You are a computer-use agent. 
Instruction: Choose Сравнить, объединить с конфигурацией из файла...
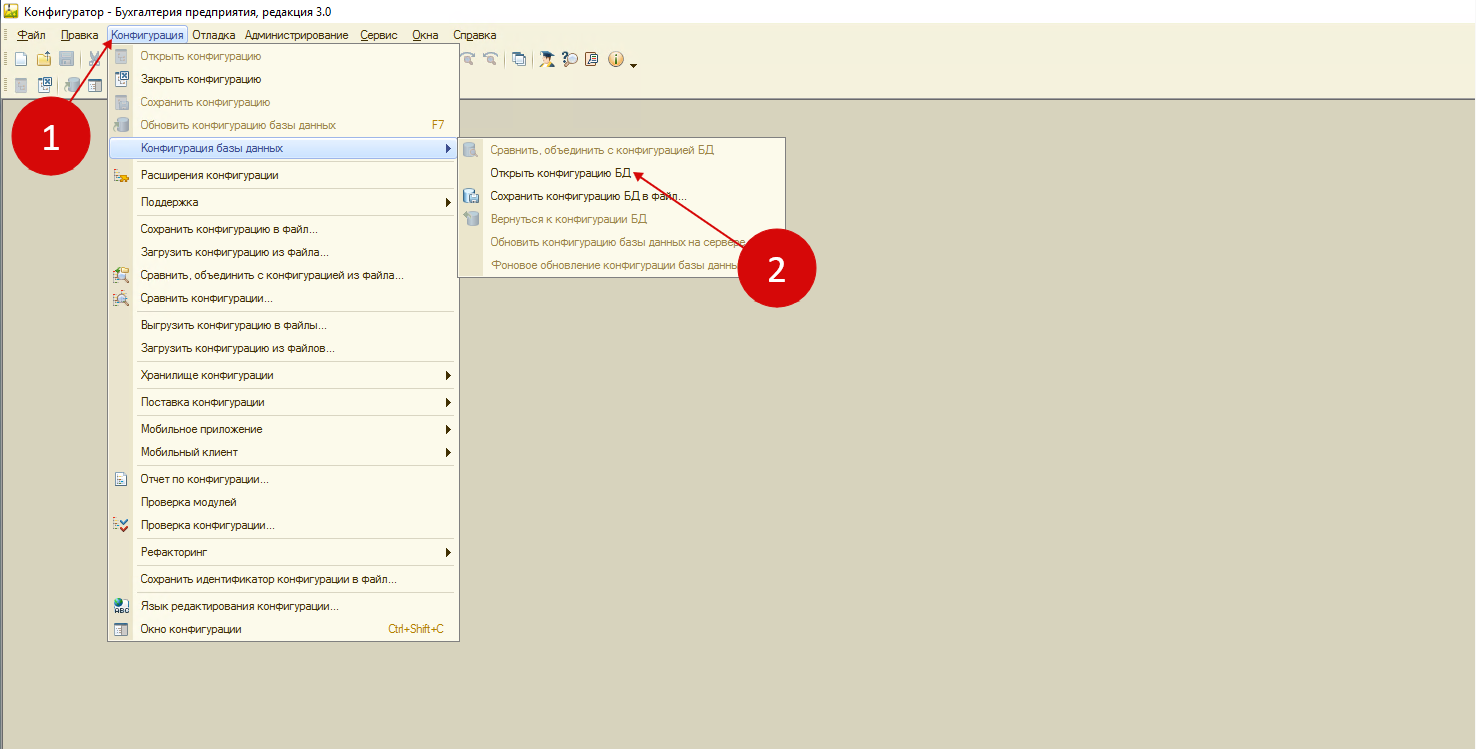tap(284, 275)
